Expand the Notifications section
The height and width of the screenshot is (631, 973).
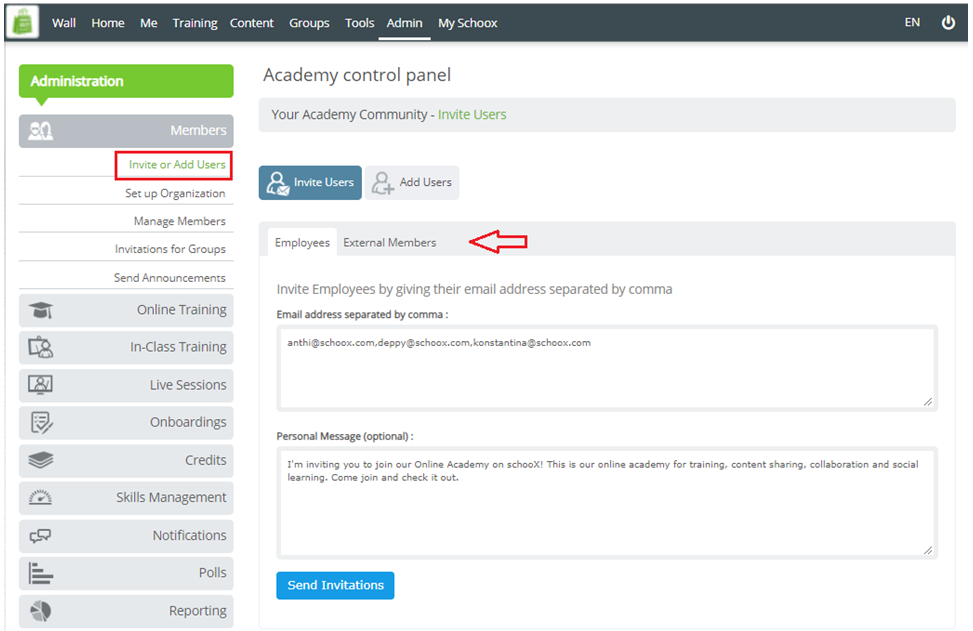click(x=126, y=535)
